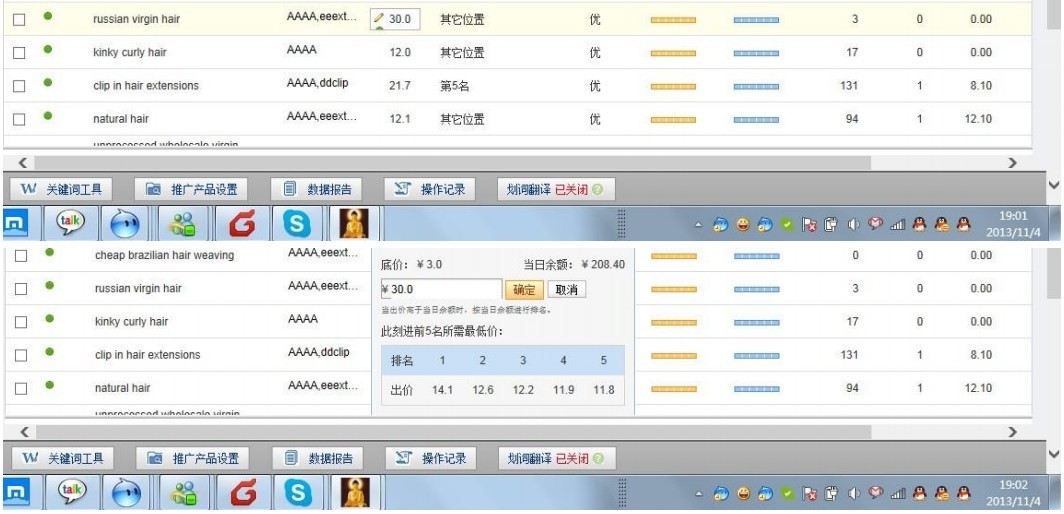The image size is (1064, 514).
Task: Click the bid 21.7 for clip in hair extensions
Action: pyautogui.click(x=400, y=86)
